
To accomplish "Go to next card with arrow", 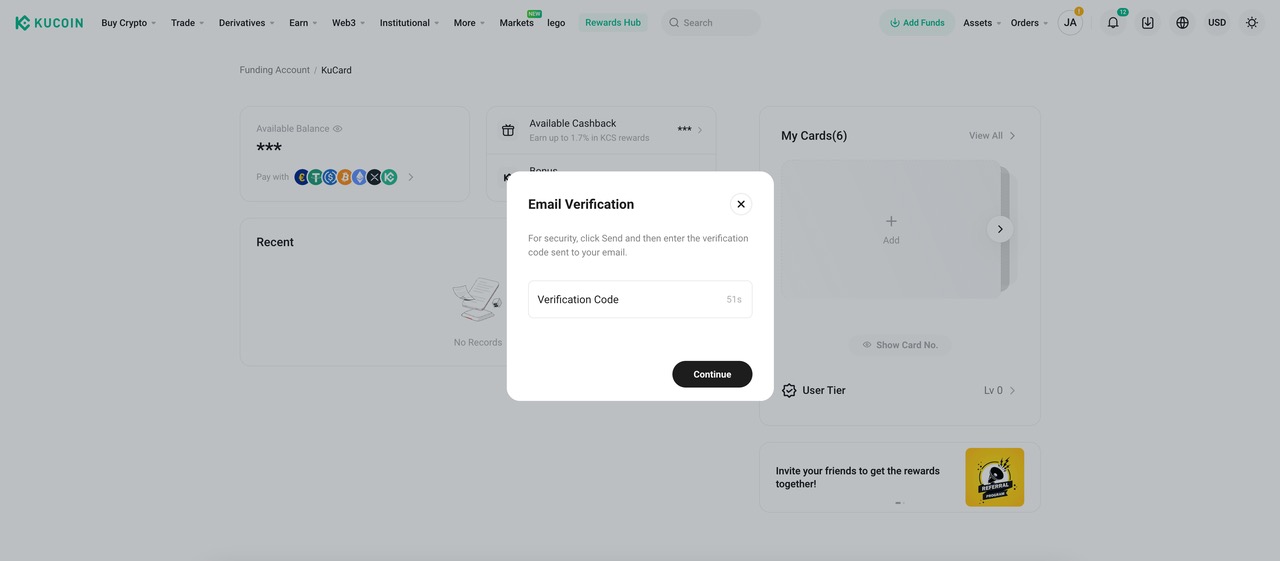I will point(1000,229).
